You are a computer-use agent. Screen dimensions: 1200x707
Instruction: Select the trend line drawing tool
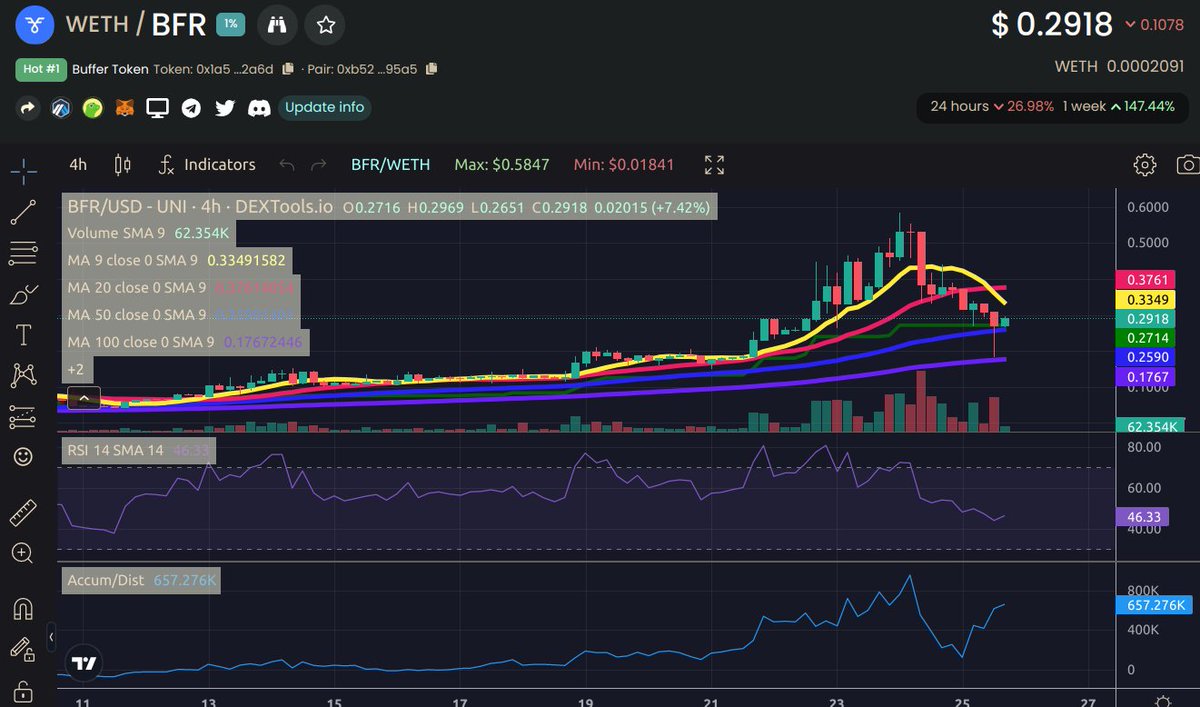click(24, 212)
